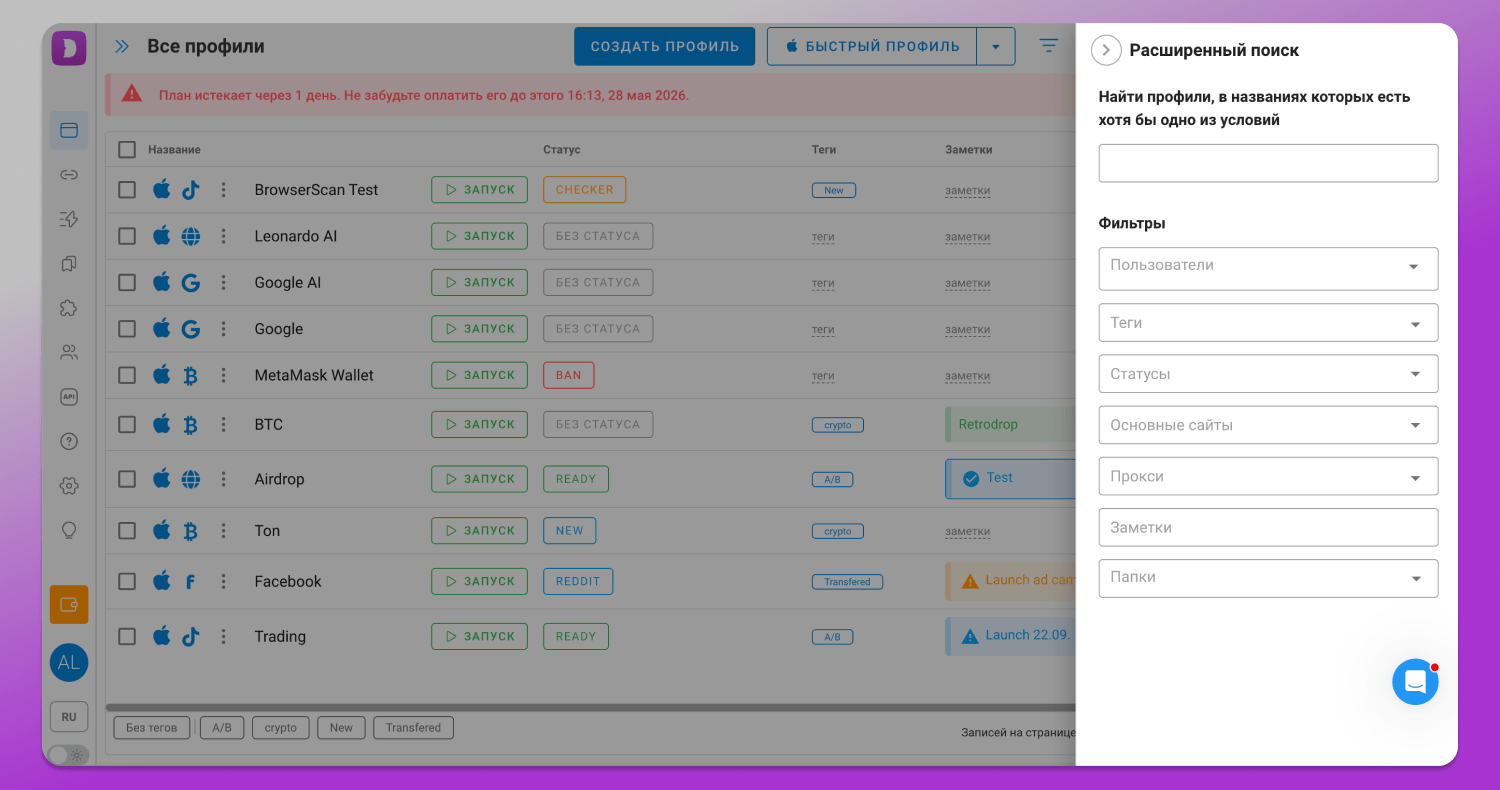The height and width of the screenshot is (790, 1500).
Task: Open three-dot menu for Facebook profile
Action: 223,581
